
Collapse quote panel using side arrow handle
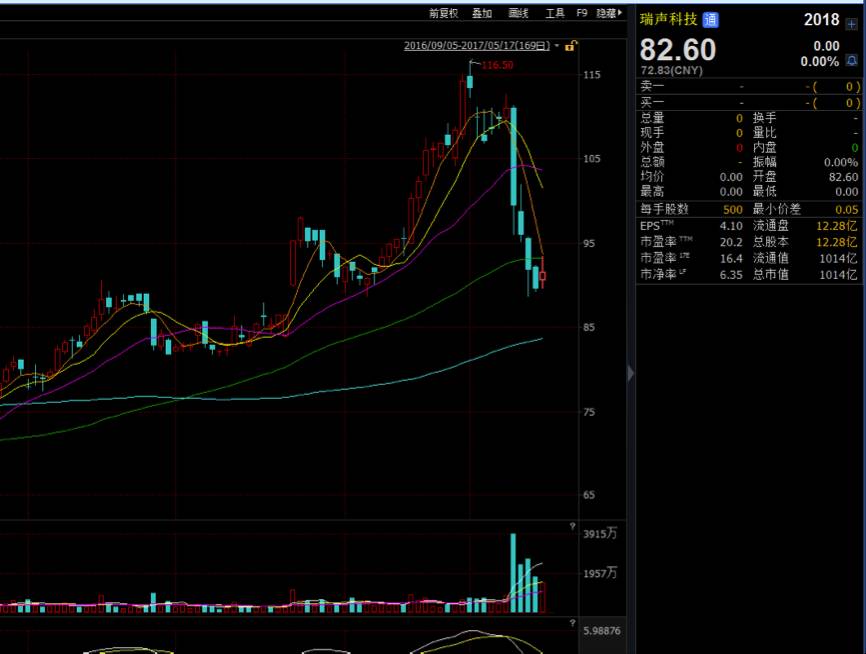[x=631, y=374]
